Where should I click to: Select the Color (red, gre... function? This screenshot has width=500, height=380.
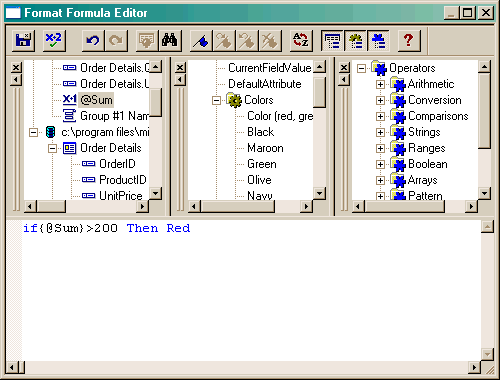[280, 116]
